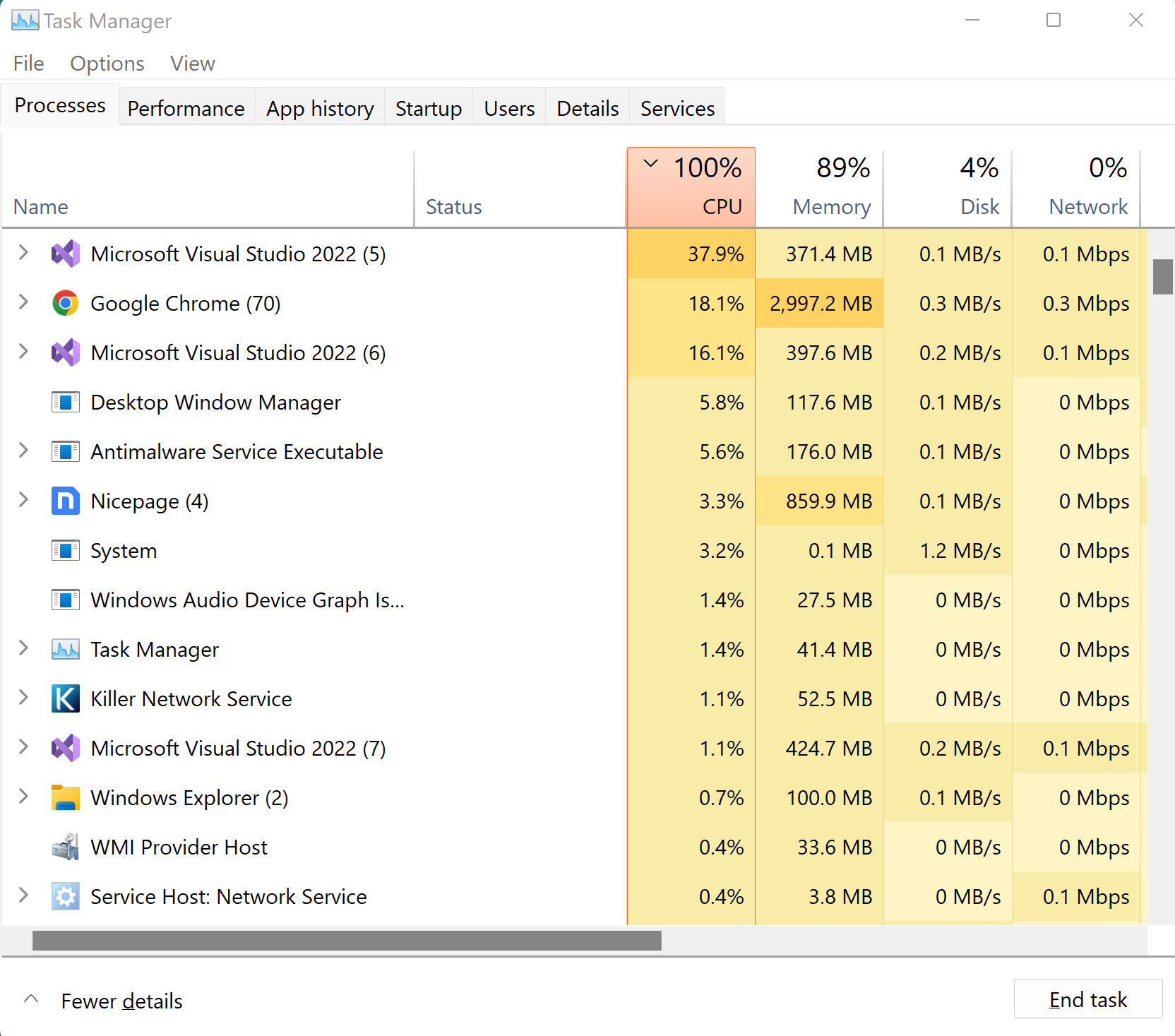Click the Service Host Network Service gear icon
Image resolution: width=1175 pixels, height=1036 pixels.
[x=66, y=896]
